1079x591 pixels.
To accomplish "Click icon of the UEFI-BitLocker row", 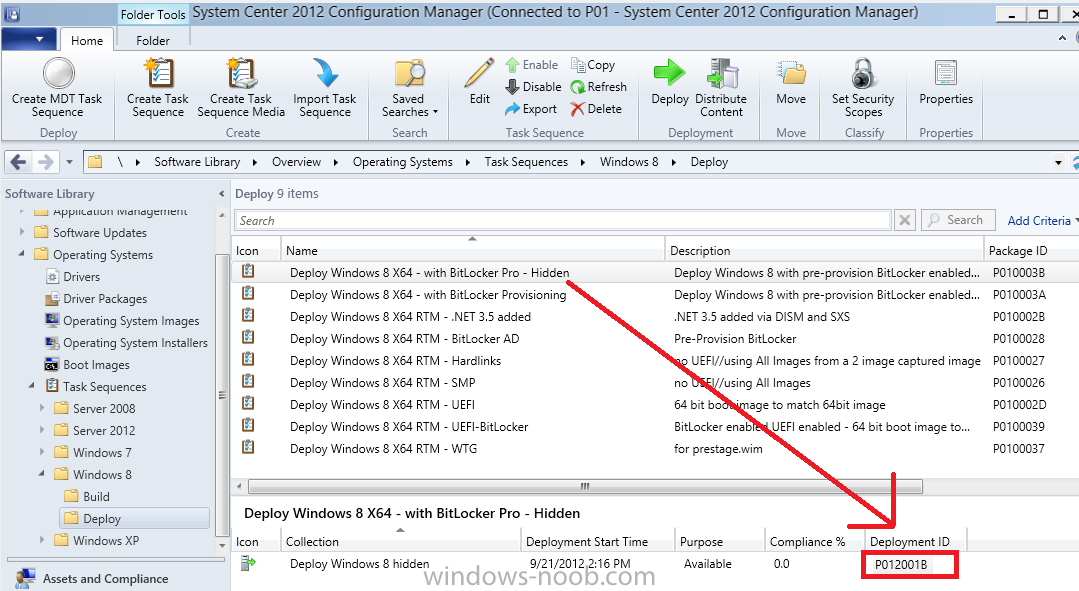I will 248,425.
